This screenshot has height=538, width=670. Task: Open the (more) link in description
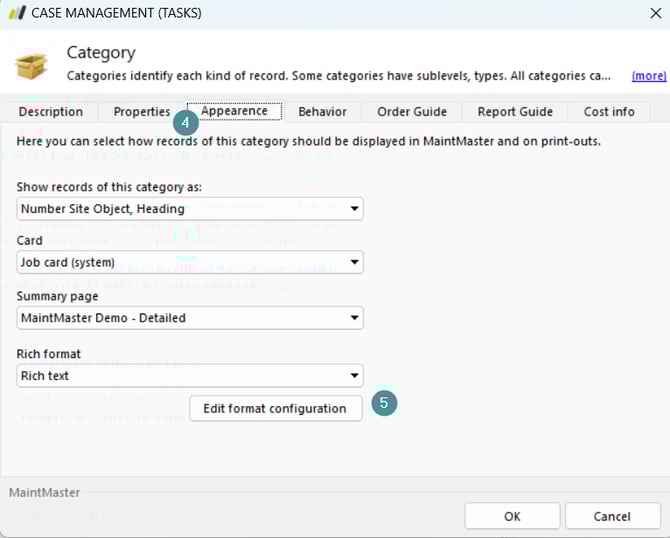point(648,76)
